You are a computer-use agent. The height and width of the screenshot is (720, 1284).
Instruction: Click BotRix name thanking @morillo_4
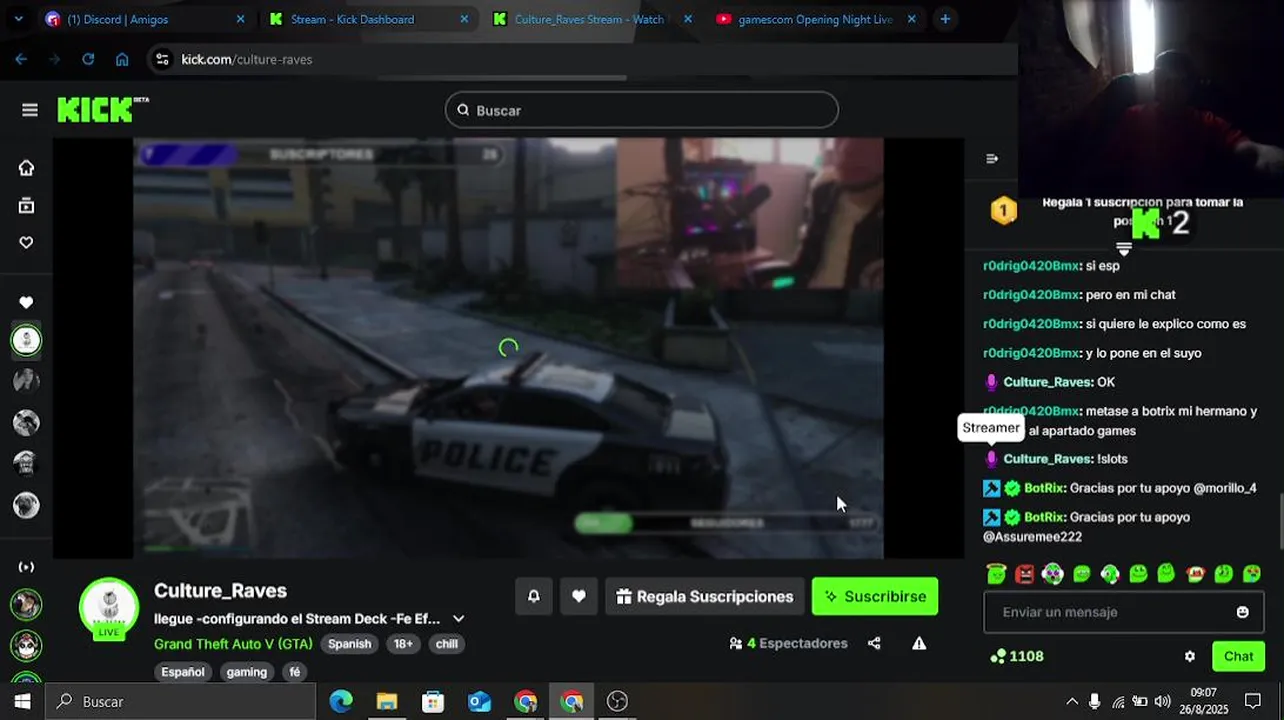pyautogui.click(x=1043, y=488)
